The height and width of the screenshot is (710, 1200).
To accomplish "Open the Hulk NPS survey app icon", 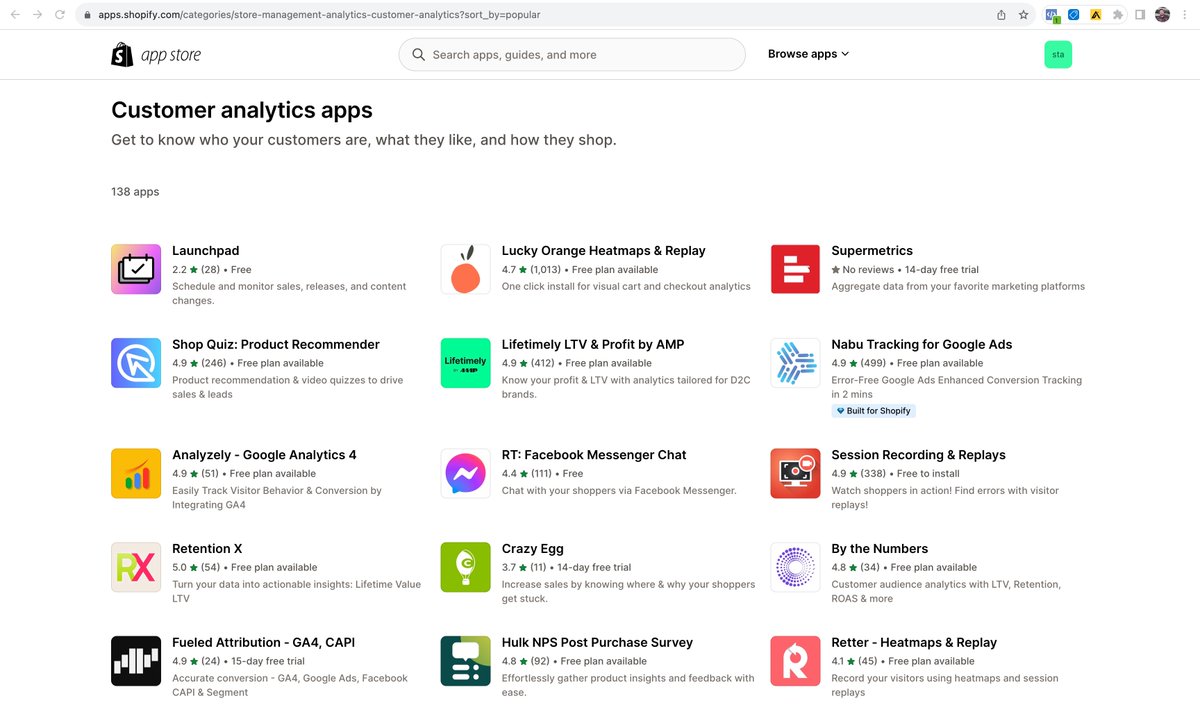I will [x=466, y=661].
